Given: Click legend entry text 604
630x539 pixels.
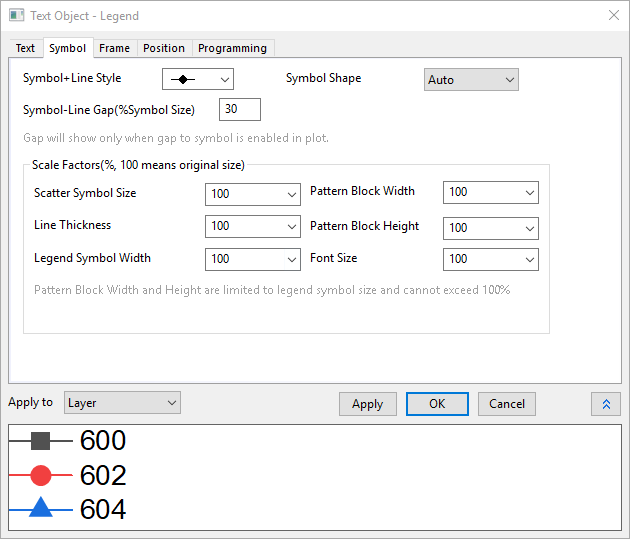Looking at the screenshot, I should 103,509.
